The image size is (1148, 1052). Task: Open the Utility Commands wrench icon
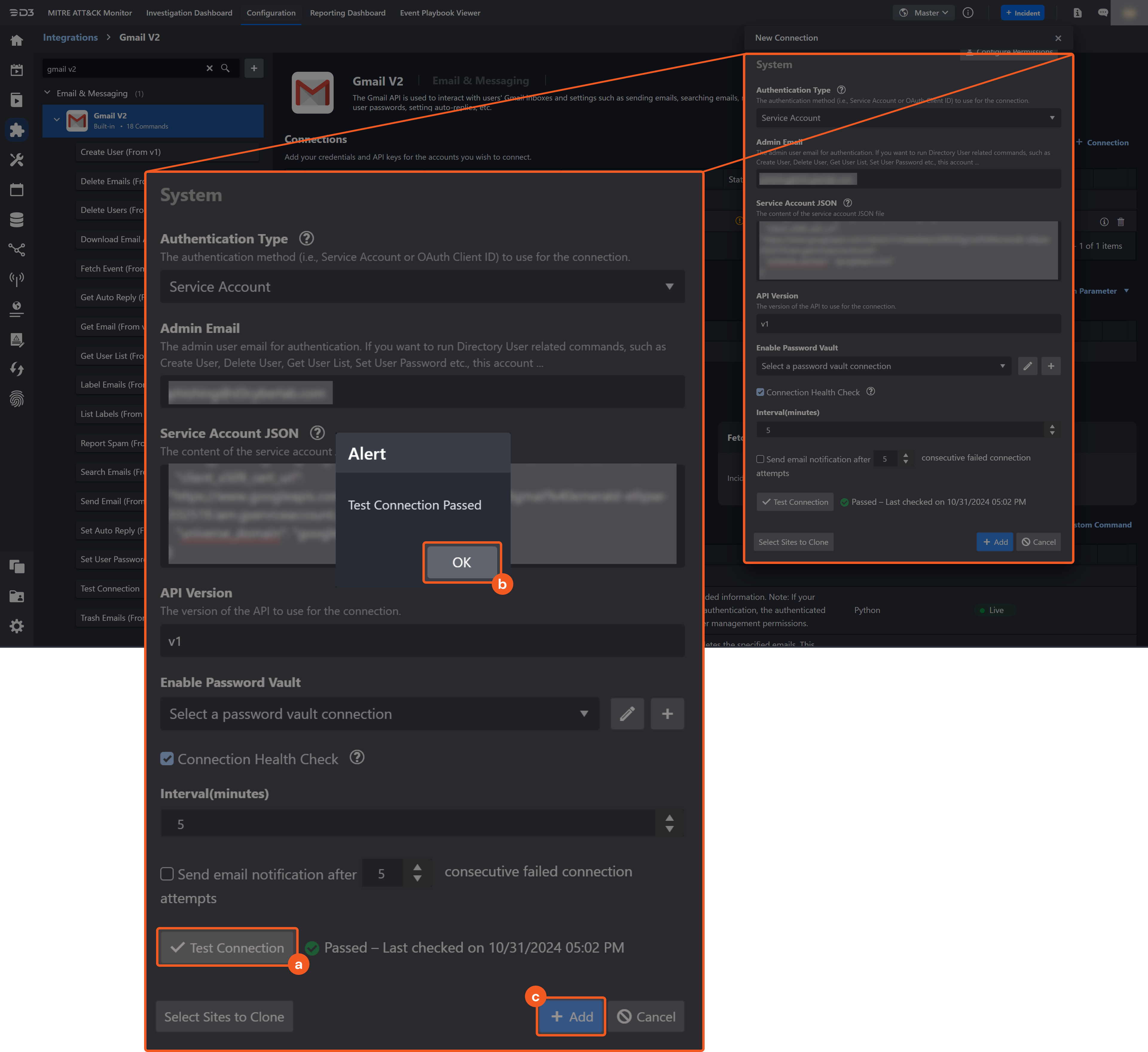pyautogui.click(x=17, y=160)
